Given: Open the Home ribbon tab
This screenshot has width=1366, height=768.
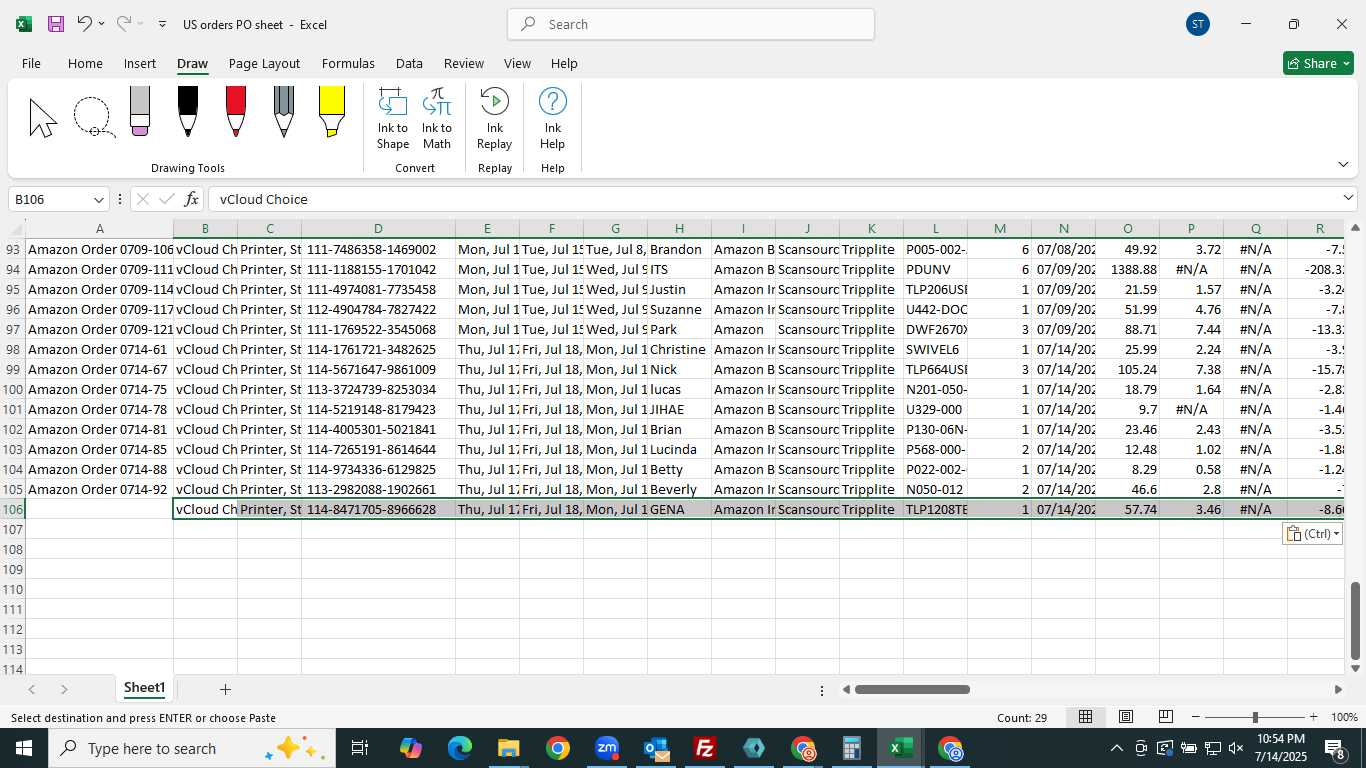Looking at the screenshot, I should pos(85,63).
